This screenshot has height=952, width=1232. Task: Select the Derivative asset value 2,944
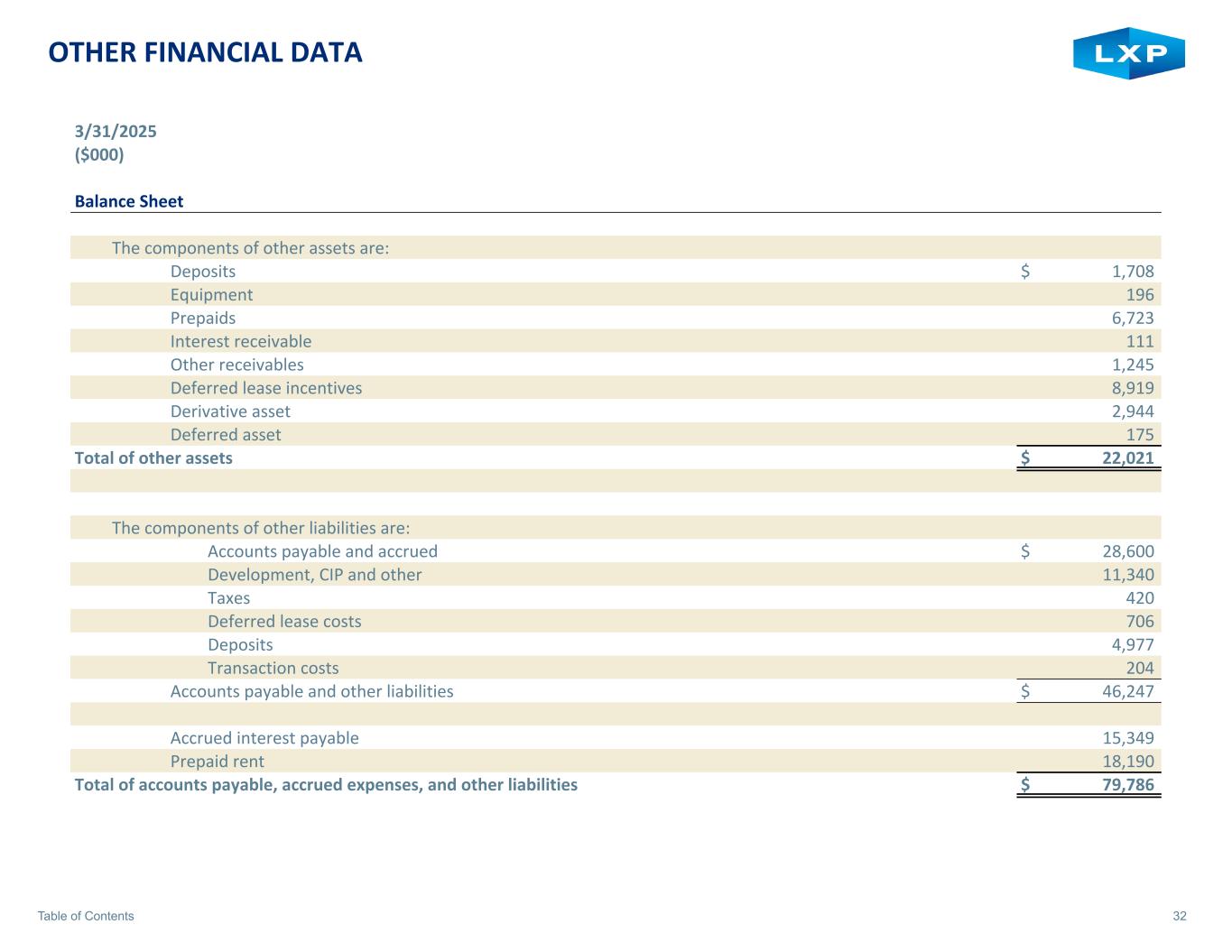pos(1133,411)
